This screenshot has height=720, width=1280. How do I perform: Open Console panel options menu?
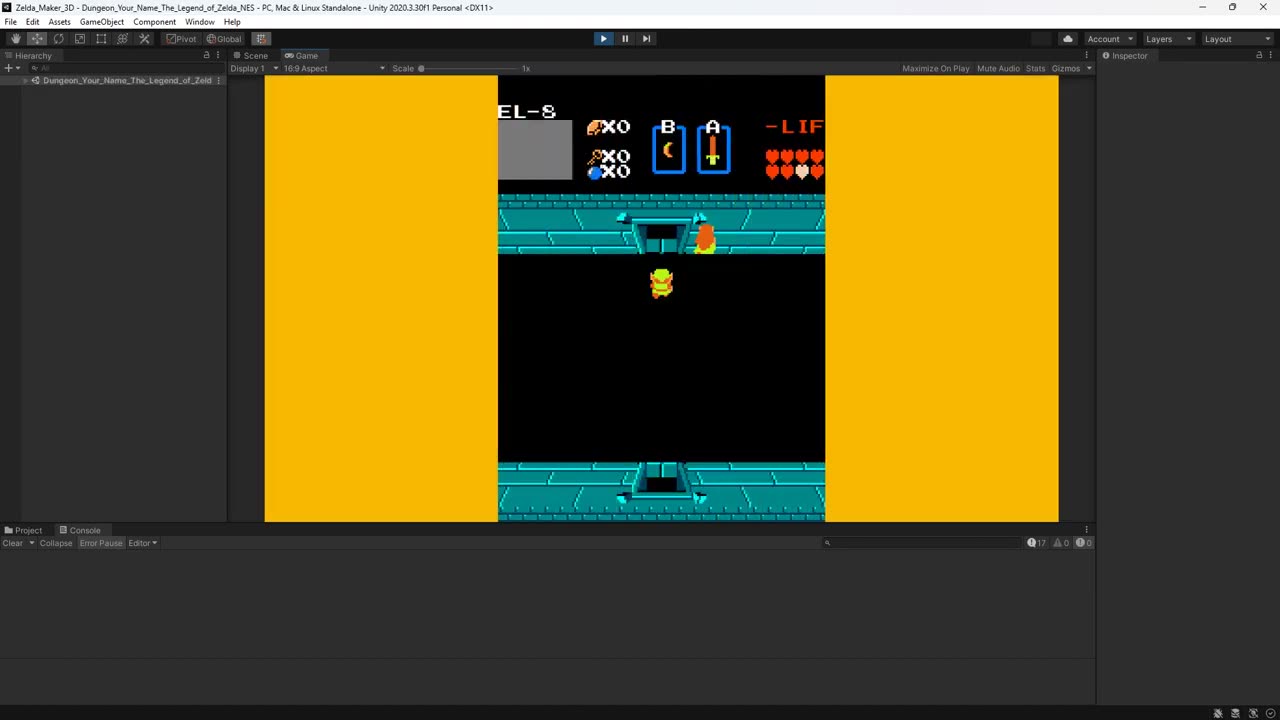coord(1087,530)
